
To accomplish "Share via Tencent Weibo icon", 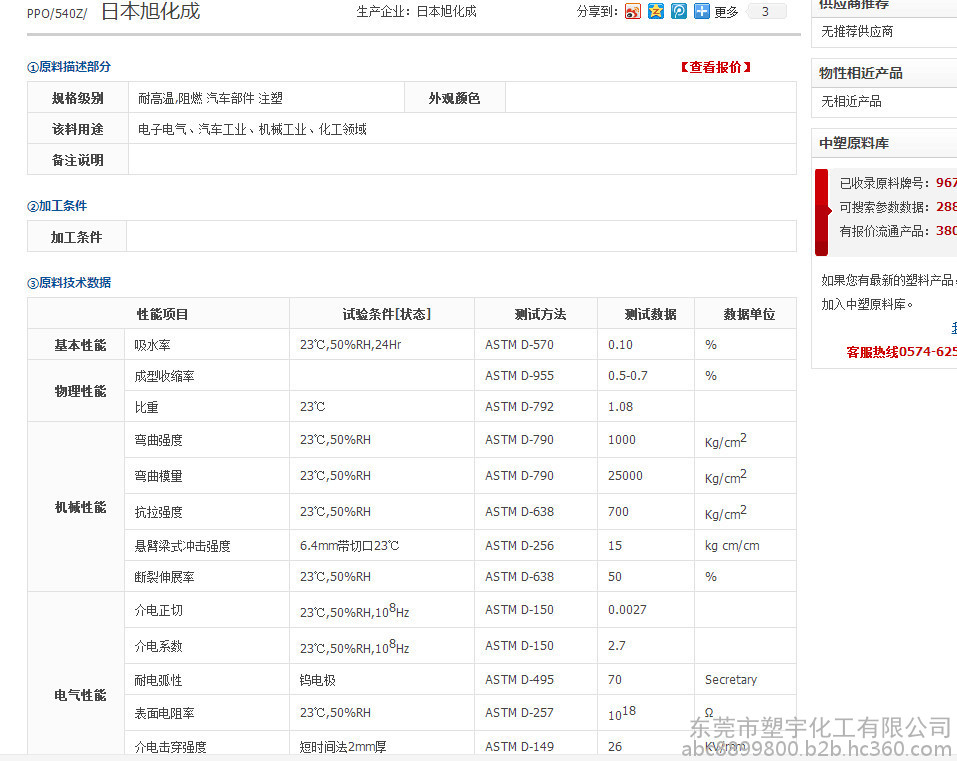I will click(x=679, y=11).
